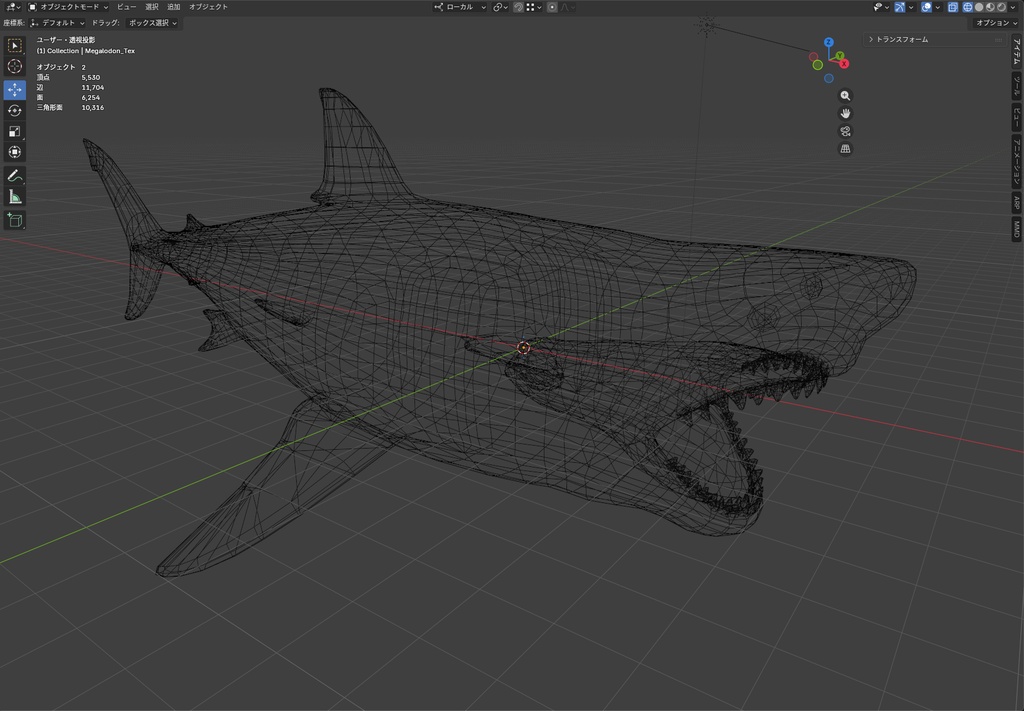1024x711 pixels.
Task: Choose the Rotate tool
Action: click(14, 110)
